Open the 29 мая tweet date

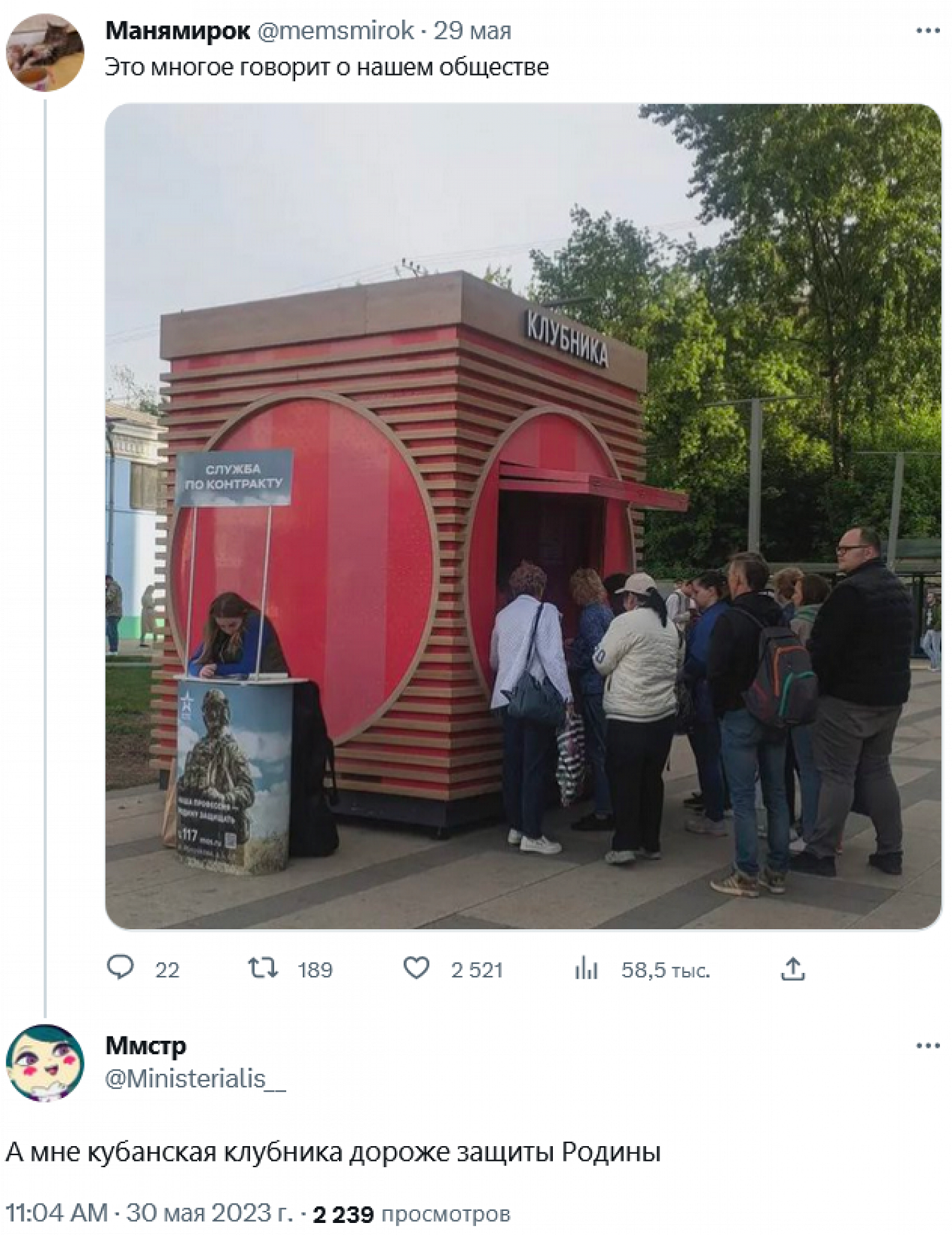coord(472,30)
